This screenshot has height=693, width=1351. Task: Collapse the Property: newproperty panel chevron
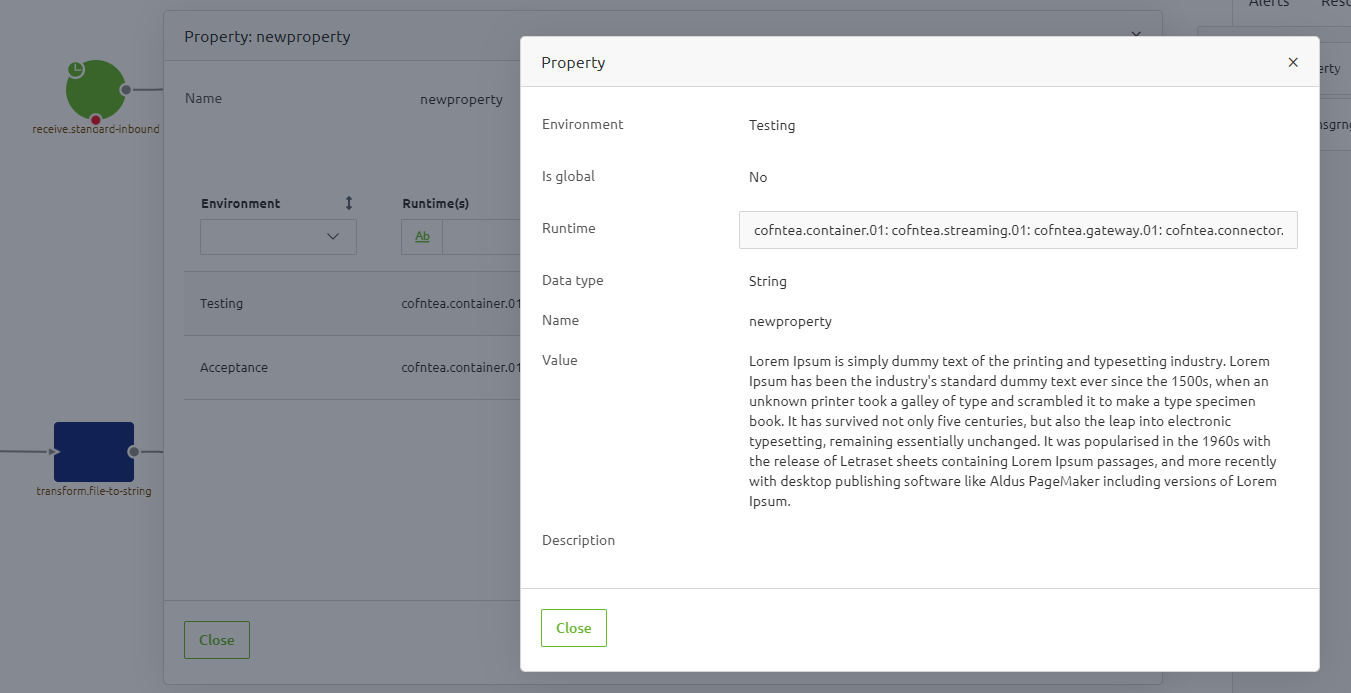1136,35
